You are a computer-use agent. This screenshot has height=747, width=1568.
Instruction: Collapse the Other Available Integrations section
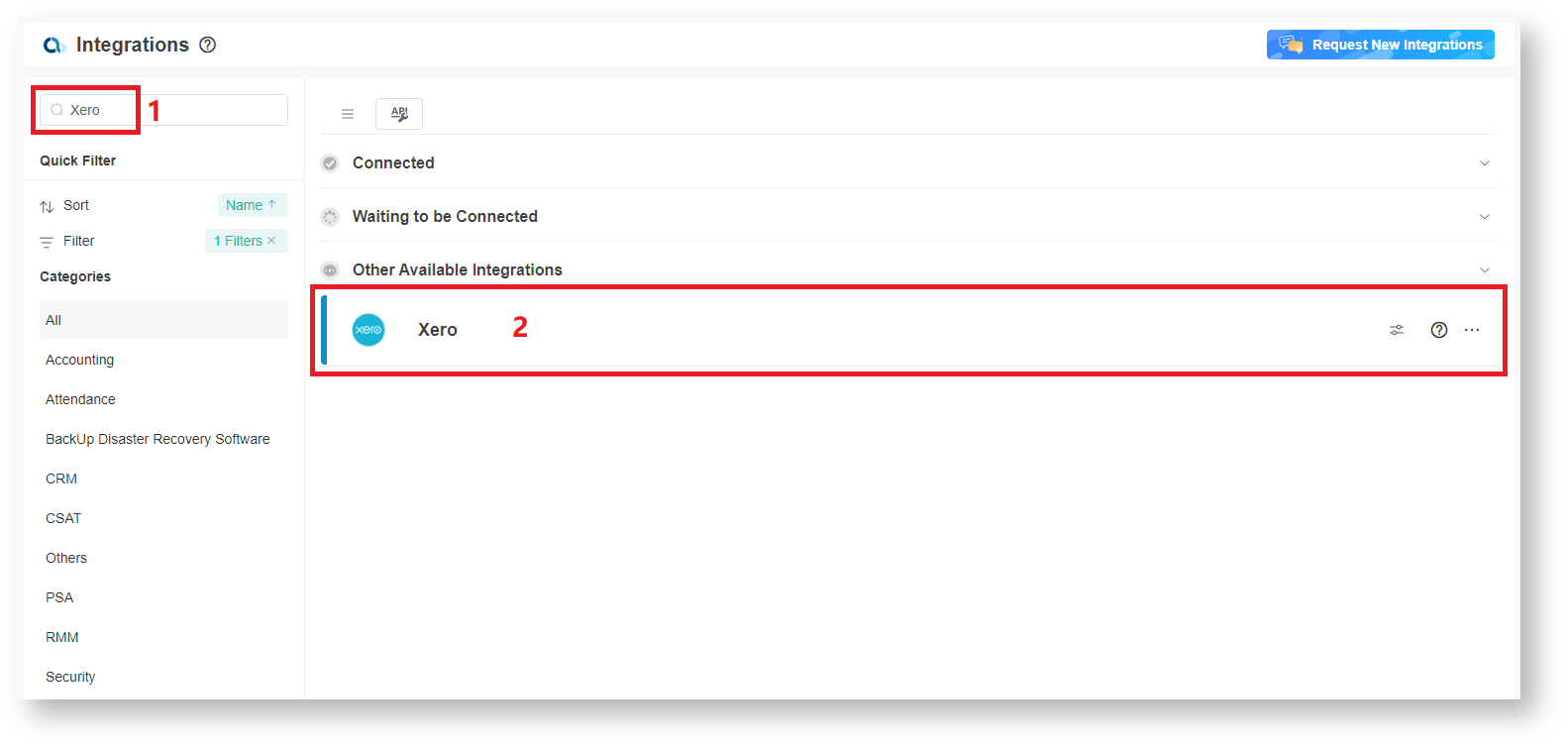[x=1484, y=269]
